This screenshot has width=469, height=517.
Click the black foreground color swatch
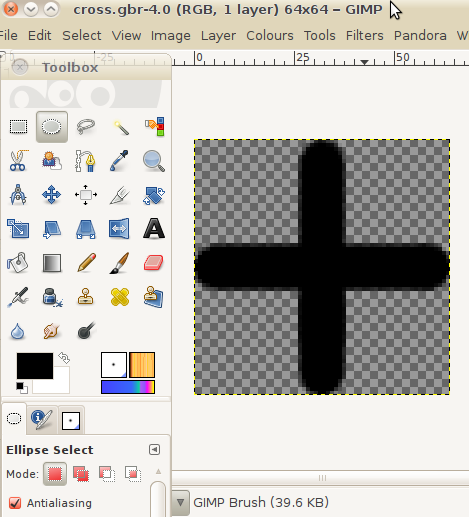[35, 366]
